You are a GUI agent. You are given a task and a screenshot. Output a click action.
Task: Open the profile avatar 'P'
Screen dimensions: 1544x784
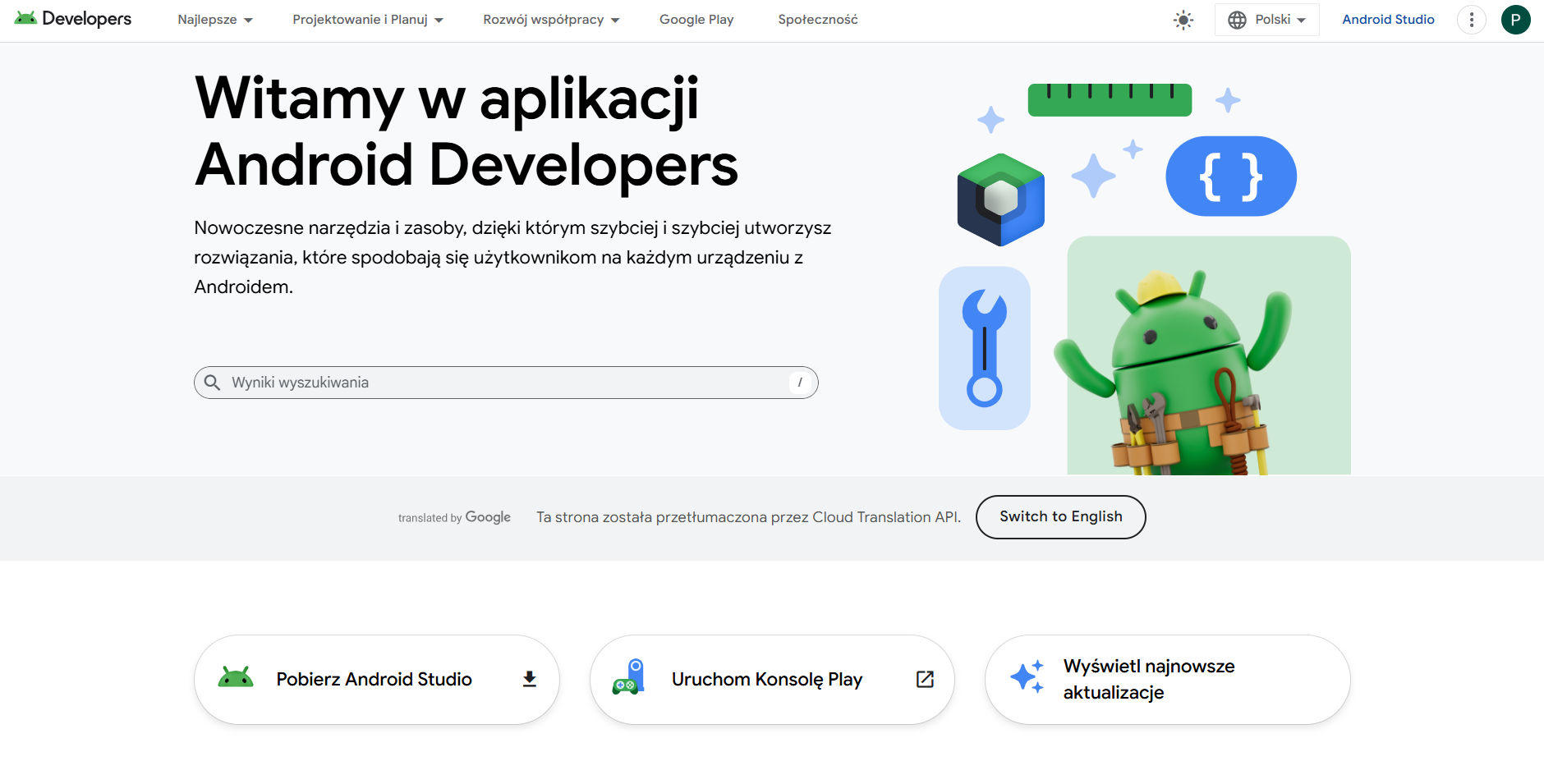[1515, 20]
